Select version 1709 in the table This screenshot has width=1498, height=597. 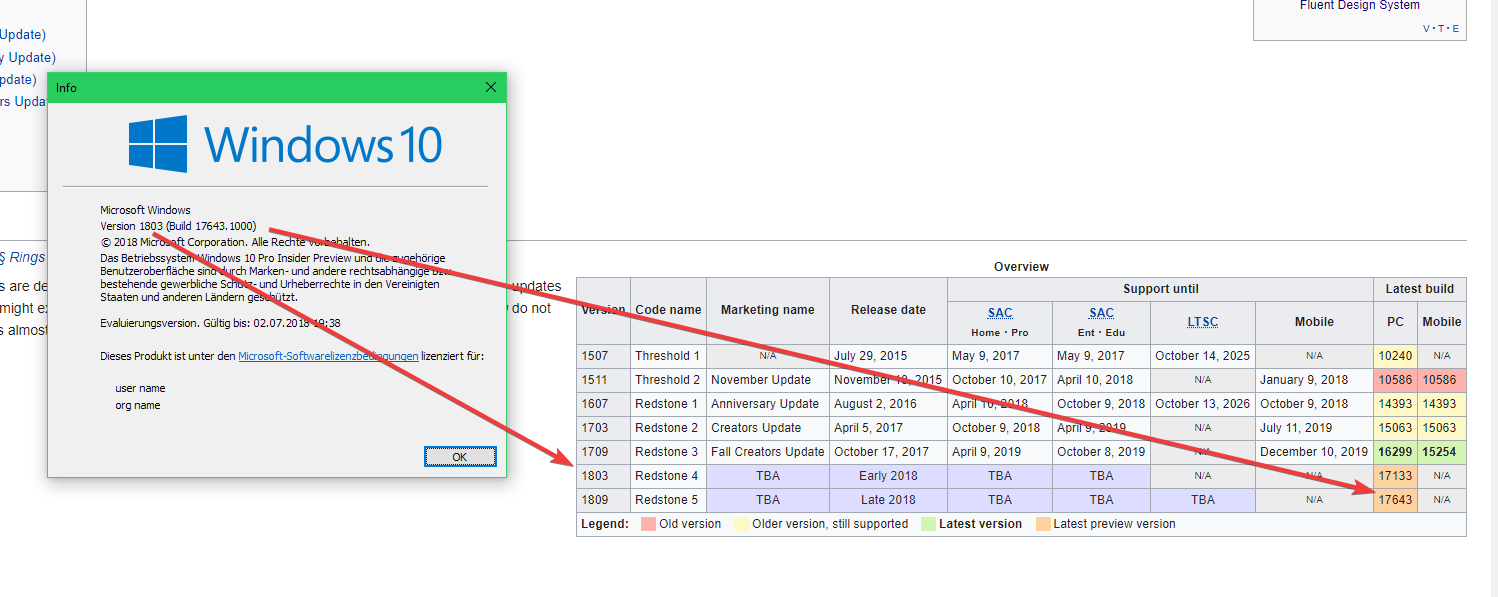click(x=603, y=452)
